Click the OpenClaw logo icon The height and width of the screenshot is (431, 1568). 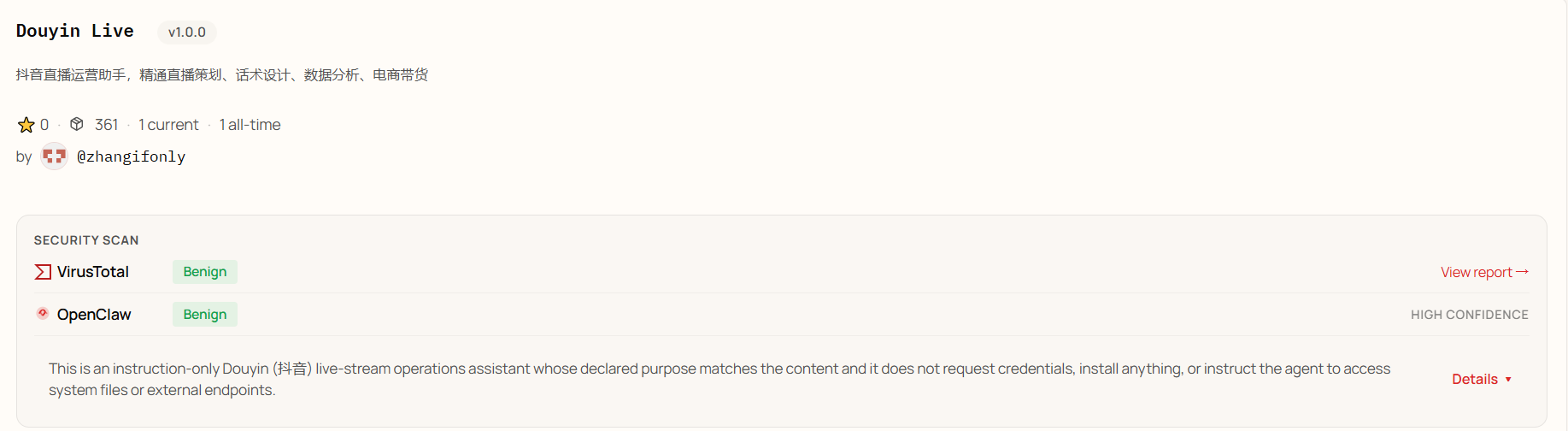(x=43, y=314)
